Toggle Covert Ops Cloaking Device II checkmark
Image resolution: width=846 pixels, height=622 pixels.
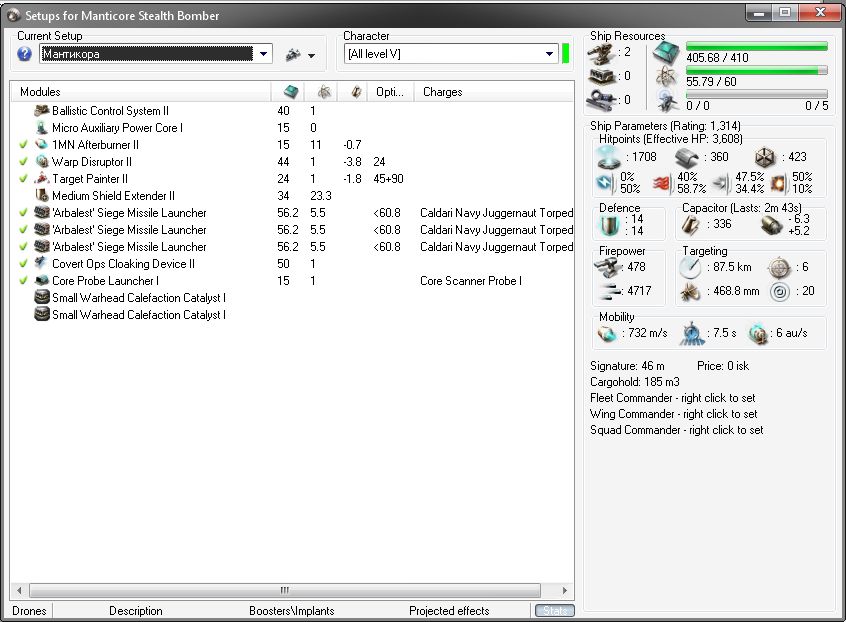pos(23,264)
